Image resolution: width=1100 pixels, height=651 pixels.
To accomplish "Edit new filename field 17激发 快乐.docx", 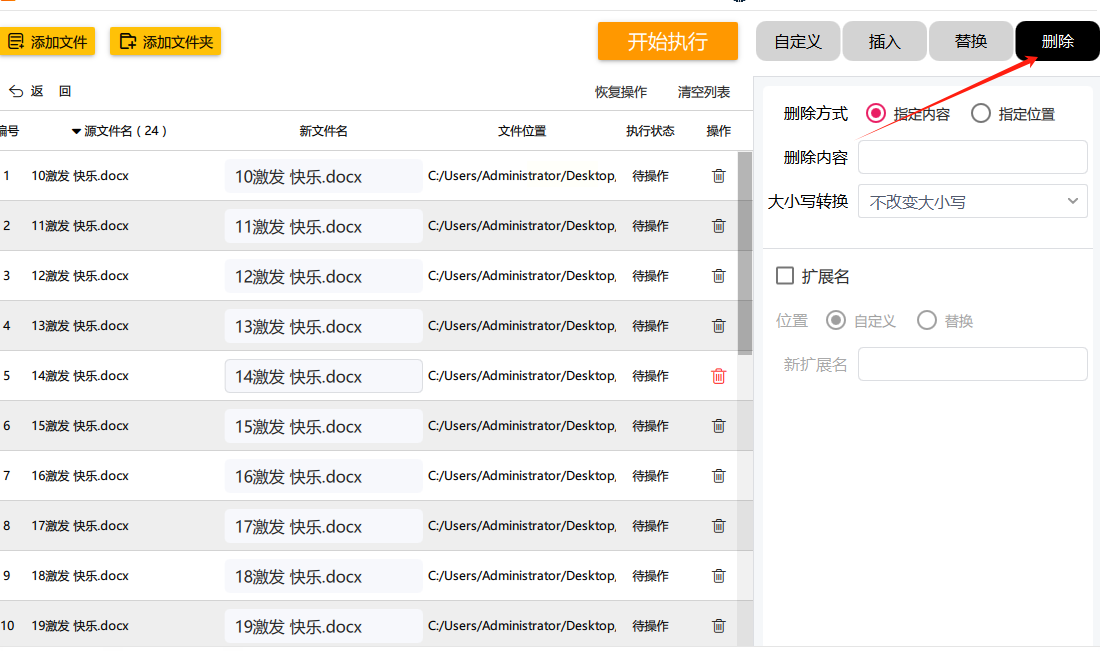I will (x=323, y=525).
